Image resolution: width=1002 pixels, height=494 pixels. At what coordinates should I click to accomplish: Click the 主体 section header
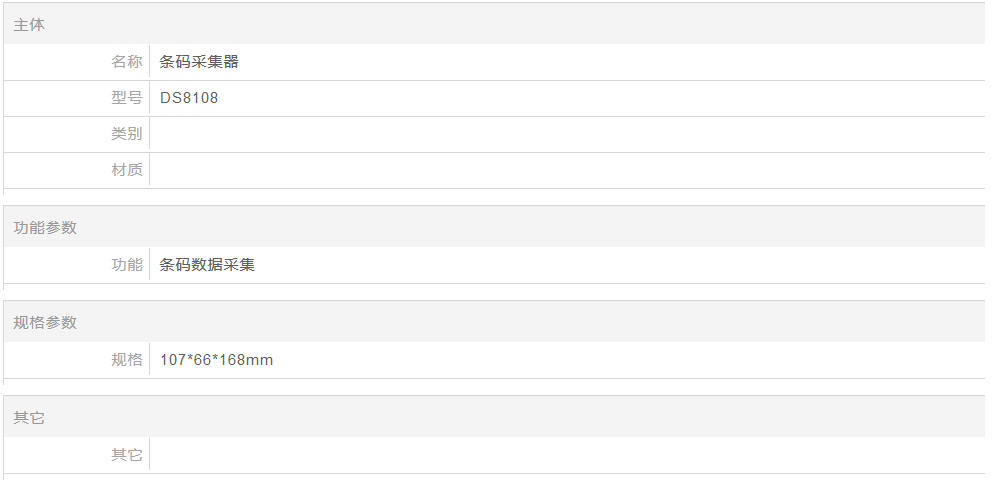click(x=29, y=25)
